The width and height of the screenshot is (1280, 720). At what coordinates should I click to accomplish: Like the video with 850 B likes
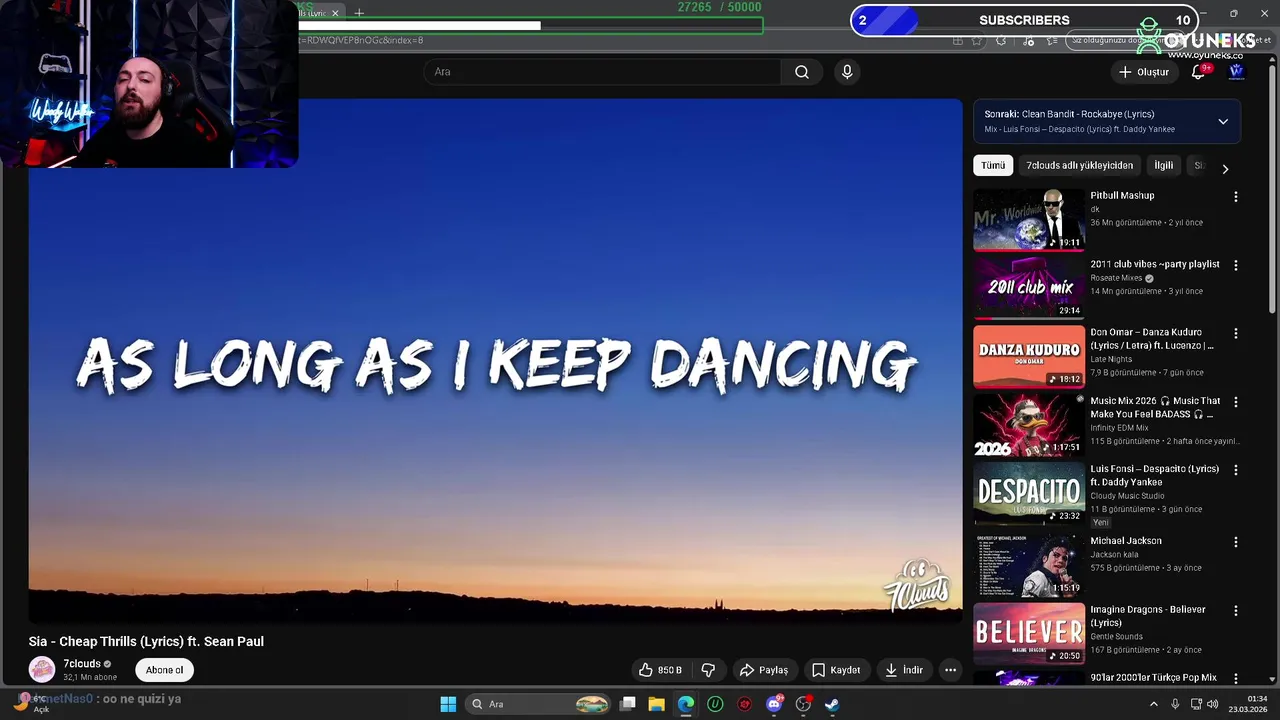coord(661,670)
